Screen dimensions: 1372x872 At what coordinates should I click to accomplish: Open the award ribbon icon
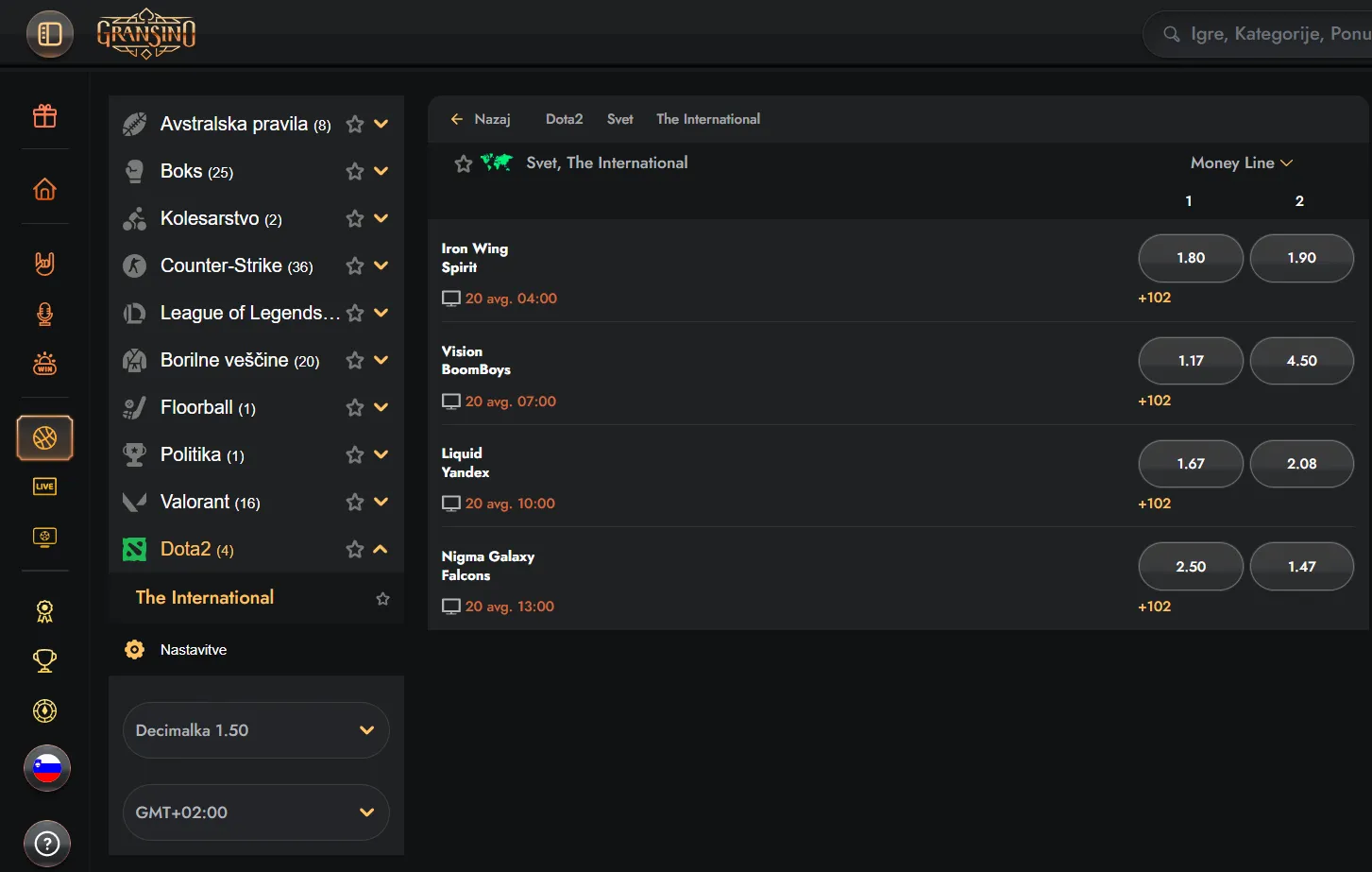(x=44, y=611)
